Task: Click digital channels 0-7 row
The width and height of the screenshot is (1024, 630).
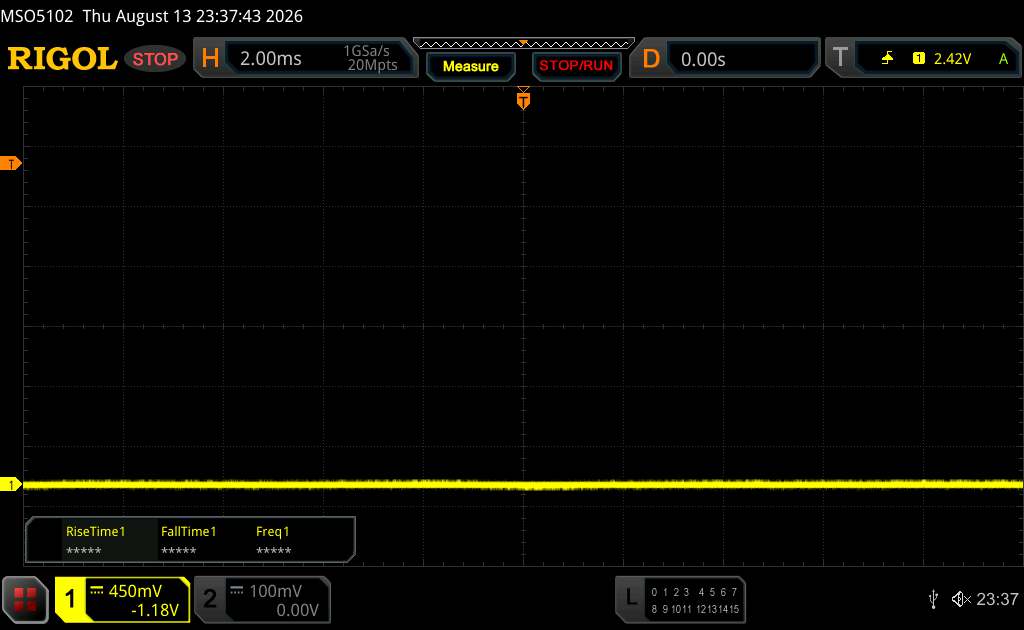Action: [694, 592]
